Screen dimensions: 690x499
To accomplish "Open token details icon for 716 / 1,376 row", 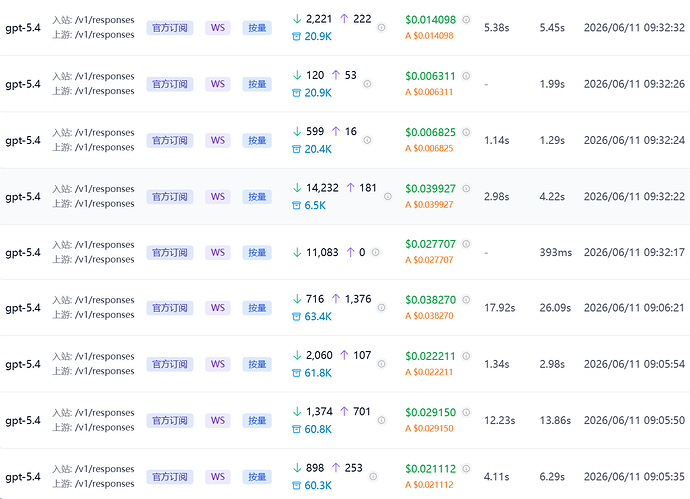I will coord(382,308).
